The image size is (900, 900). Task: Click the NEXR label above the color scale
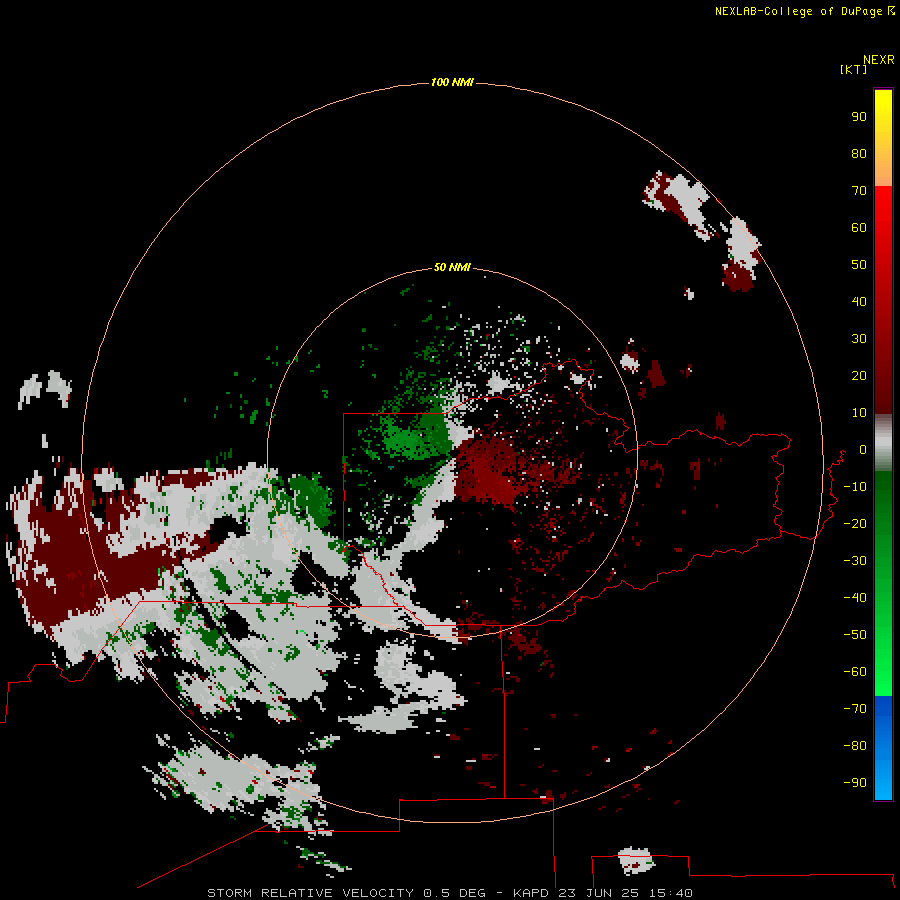tap(878, 60)
